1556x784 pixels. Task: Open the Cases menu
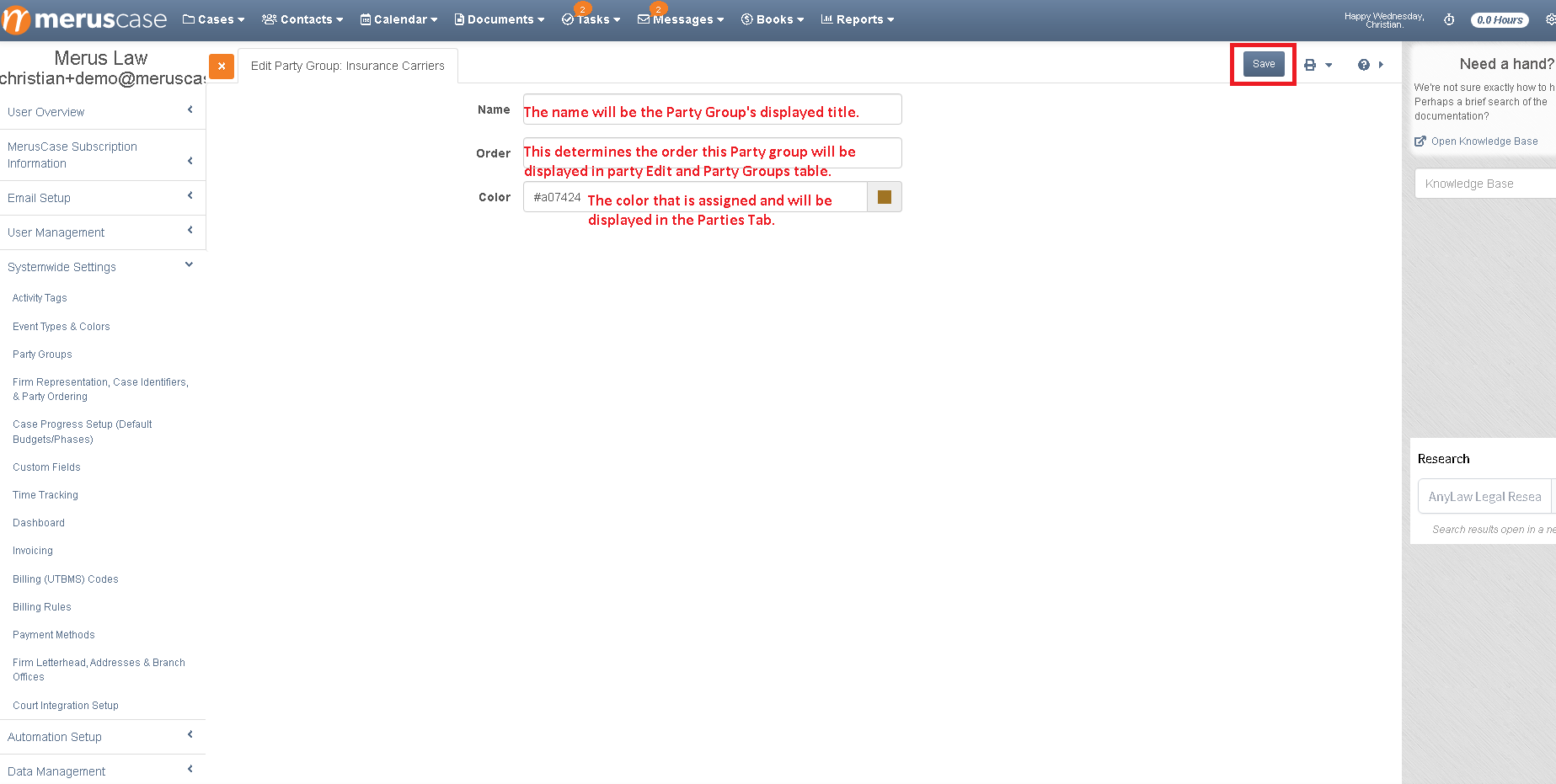point(214,19)
